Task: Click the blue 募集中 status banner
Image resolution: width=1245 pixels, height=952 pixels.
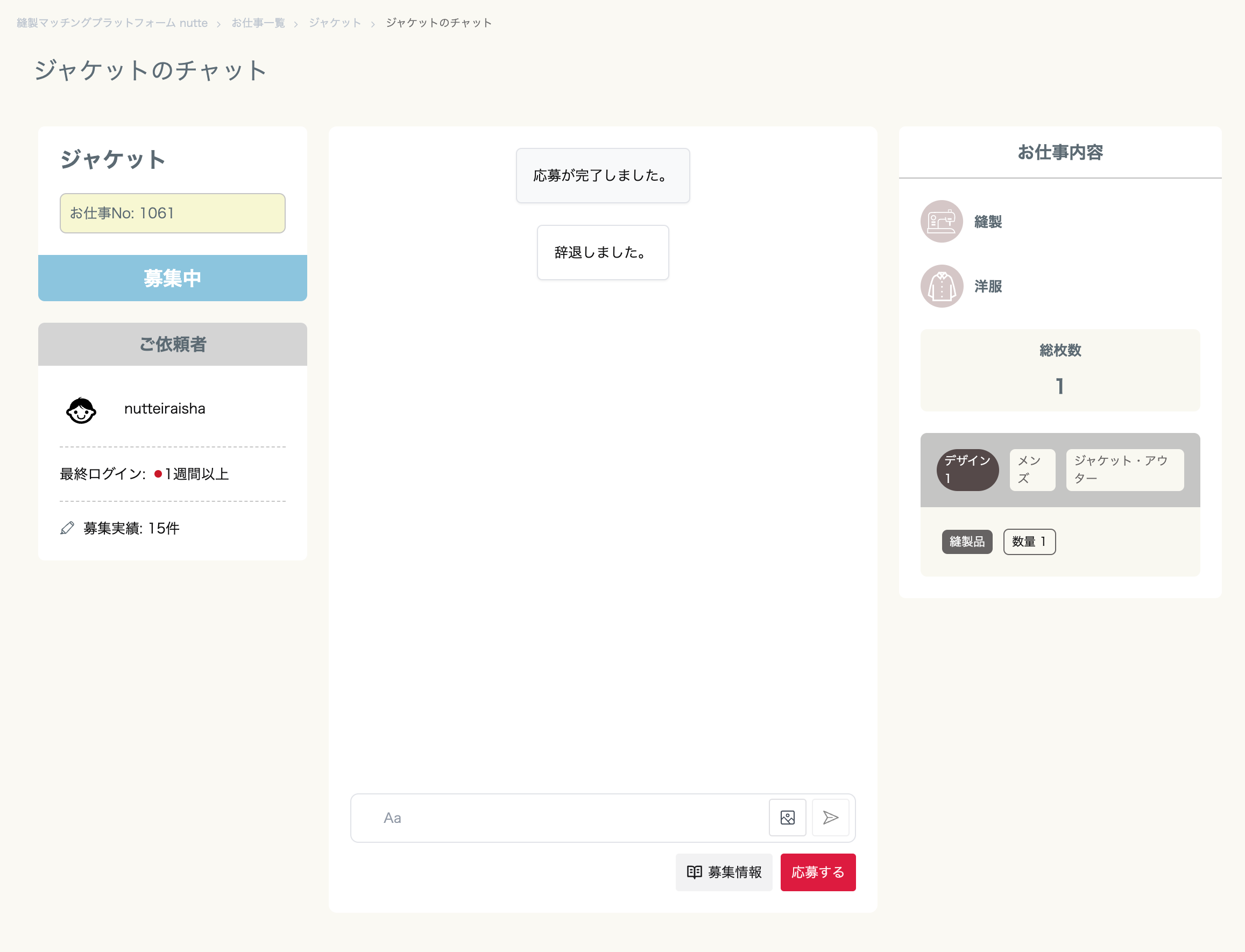Action: tap(172, 278)
